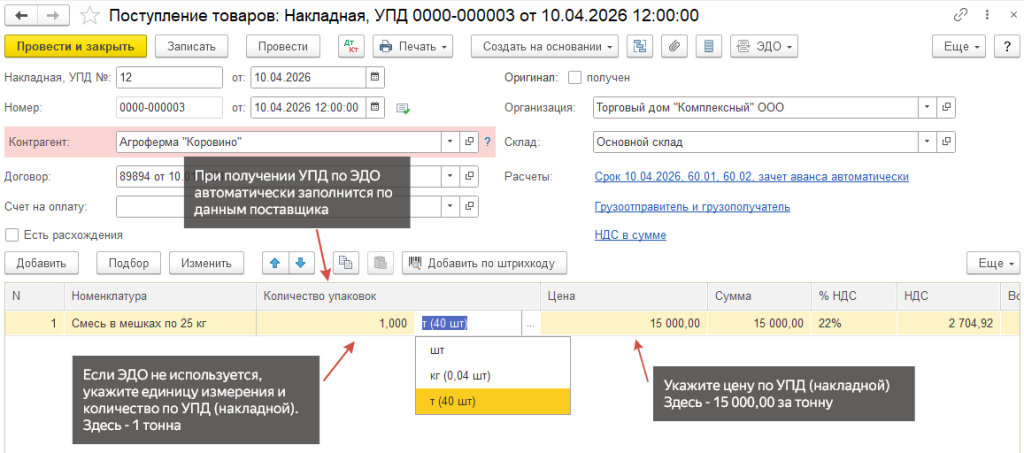The image size is (1024, 453).
Task: Open attached files paperclip icon
Action: pos(675,46)
